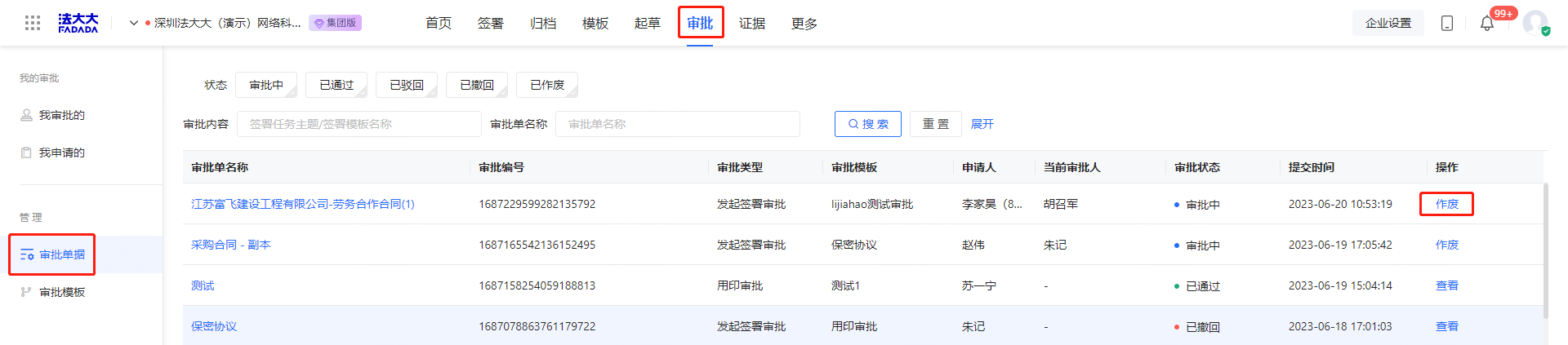Expand more filters with 展开
The height and width of the screenshot is (345, 1568).
(982, 124)
